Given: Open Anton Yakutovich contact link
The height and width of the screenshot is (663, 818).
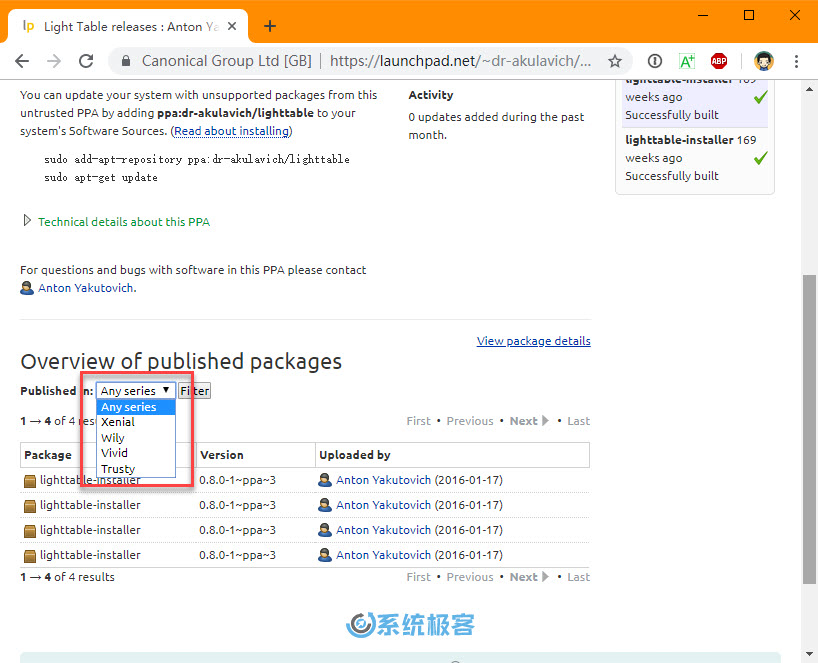Looking at the screenshot, I should [86, 288].
